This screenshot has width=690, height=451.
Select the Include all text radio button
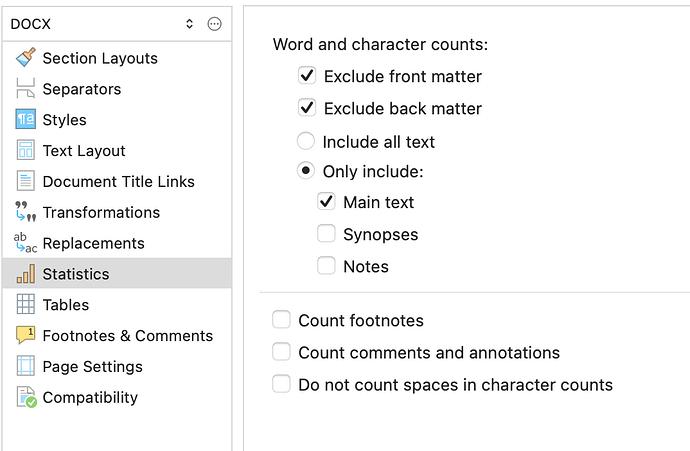tap(306, 141)
